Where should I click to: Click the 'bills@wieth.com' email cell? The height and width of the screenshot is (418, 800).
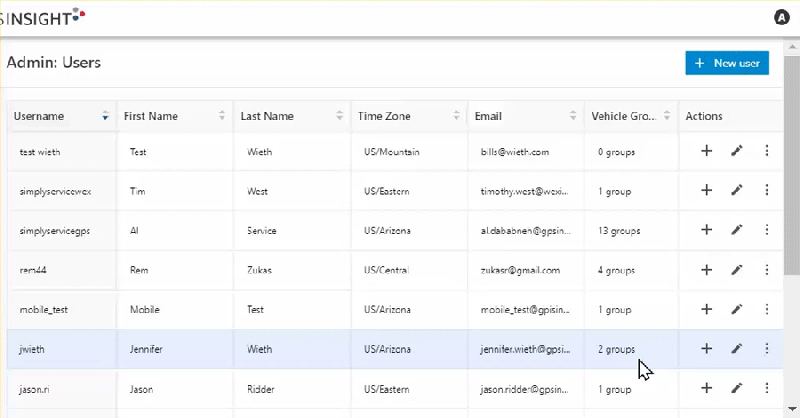(x=526, y=152)
